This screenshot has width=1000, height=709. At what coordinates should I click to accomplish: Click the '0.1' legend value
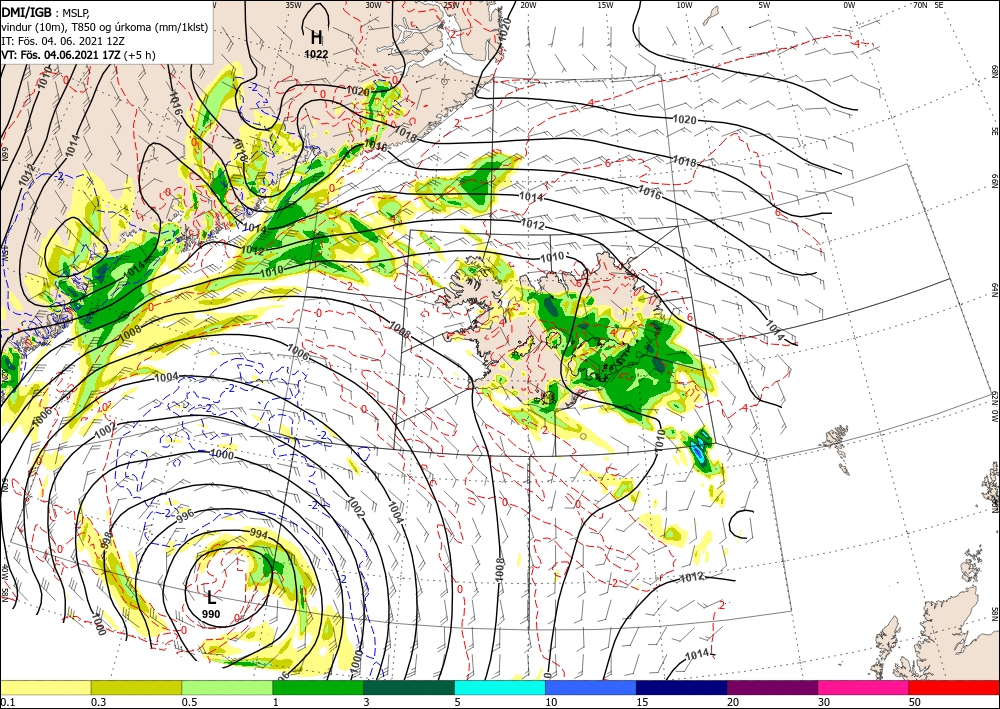7,702
